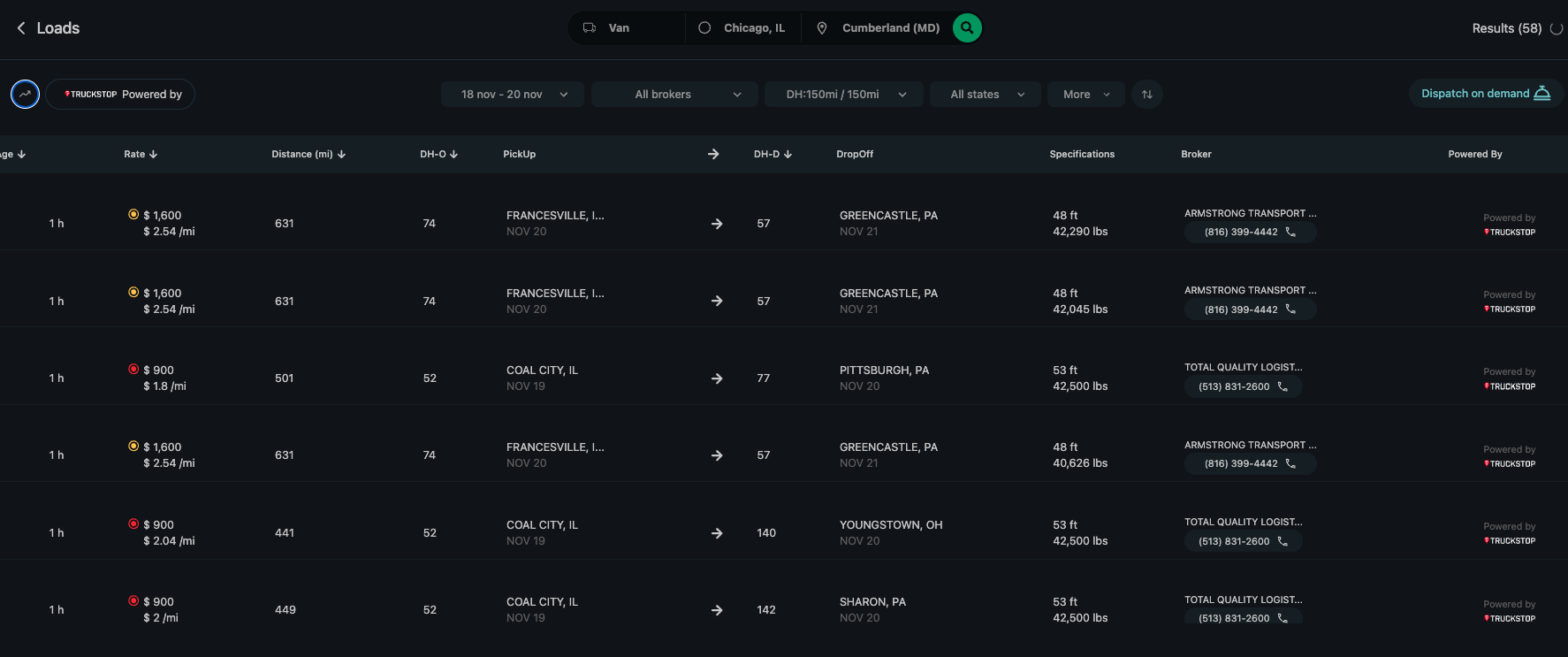
Task: Select the YOUNGSTOWN, OH dropoff cell
Action: click(891, 533)
